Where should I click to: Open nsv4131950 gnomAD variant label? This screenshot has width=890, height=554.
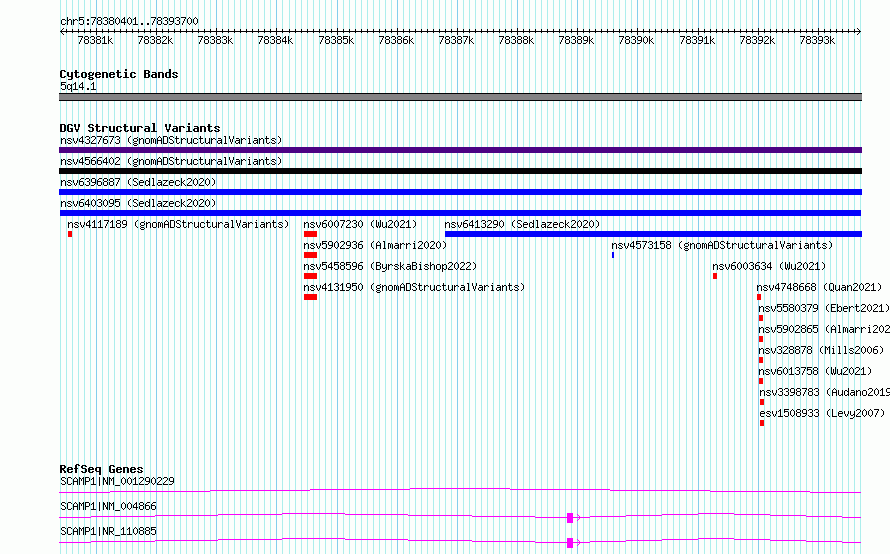click(414, 287)
